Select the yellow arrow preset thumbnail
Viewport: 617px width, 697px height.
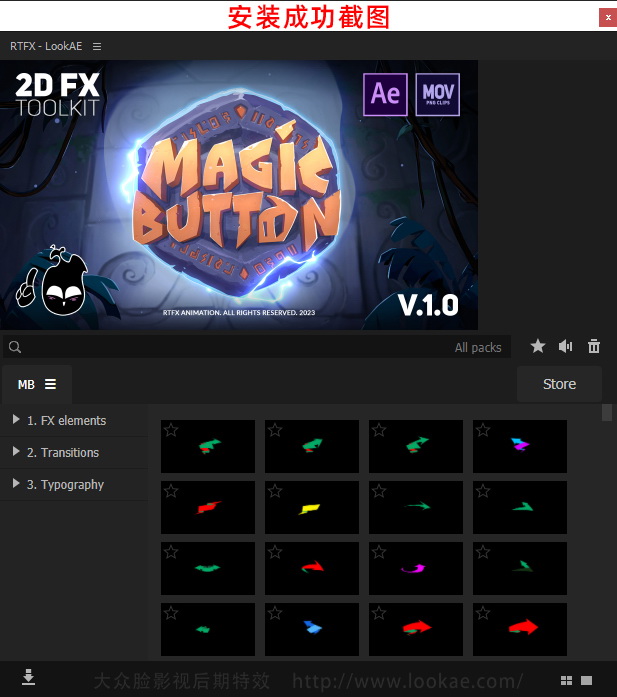(x=312, y=507)
